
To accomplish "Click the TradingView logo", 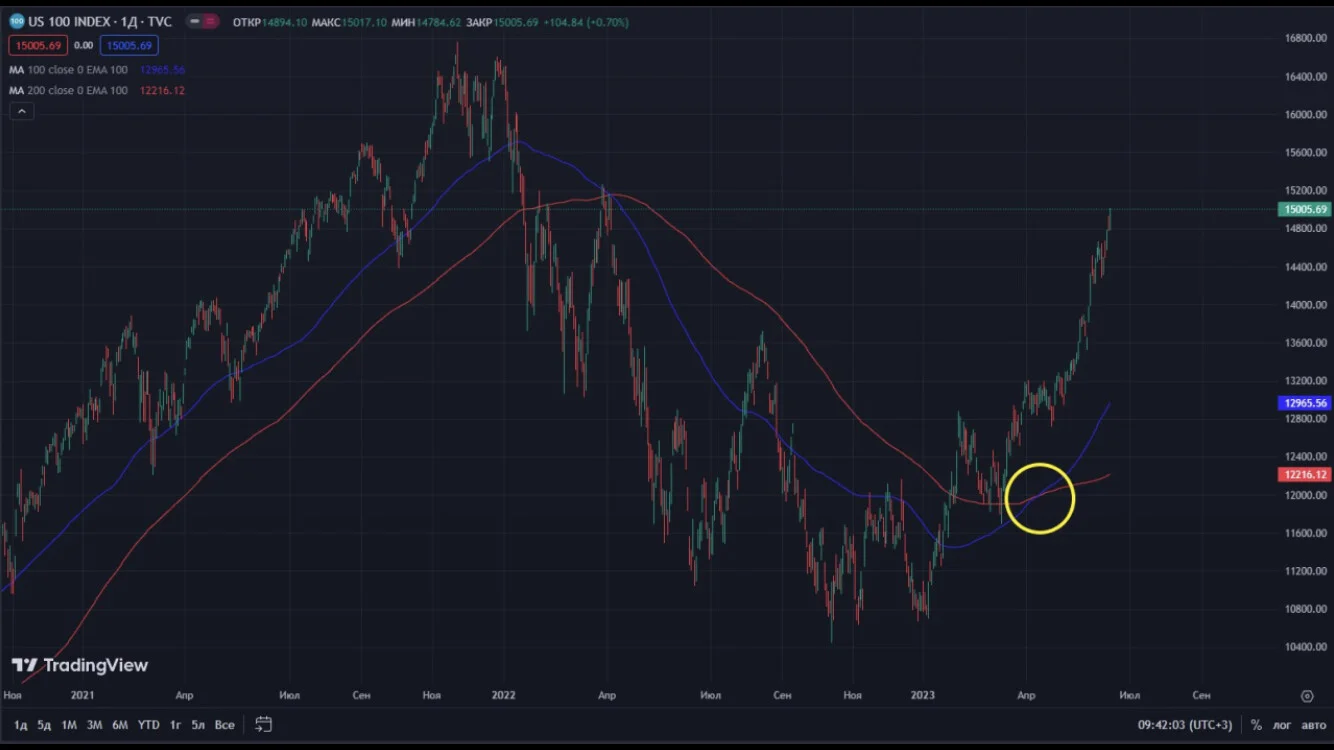I will click(80, 665).
